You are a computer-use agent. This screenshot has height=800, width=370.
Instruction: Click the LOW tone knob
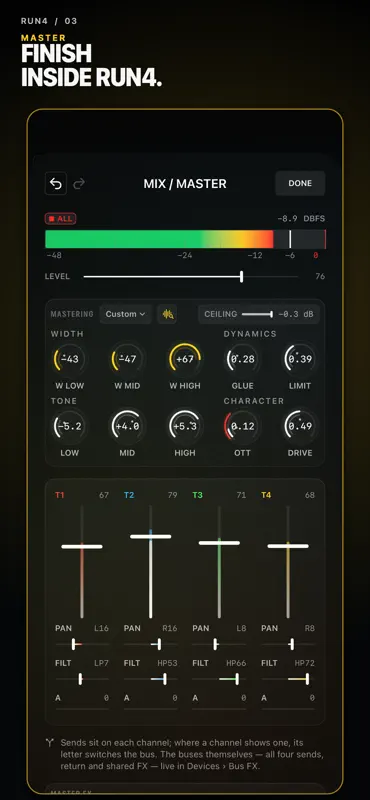click(69, 426)
